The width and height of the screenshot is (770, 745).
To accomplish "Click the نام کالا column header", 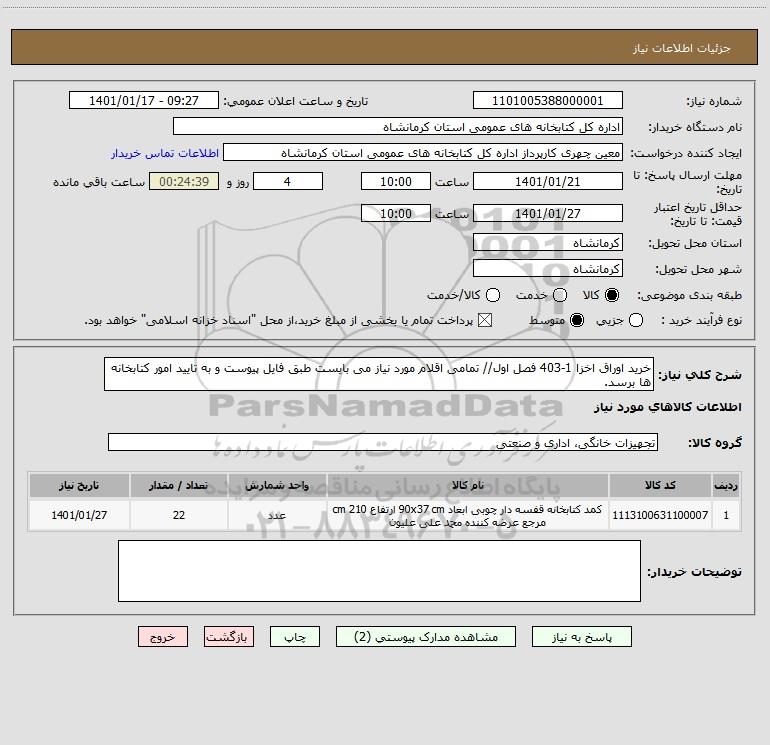I will [468, 485].
